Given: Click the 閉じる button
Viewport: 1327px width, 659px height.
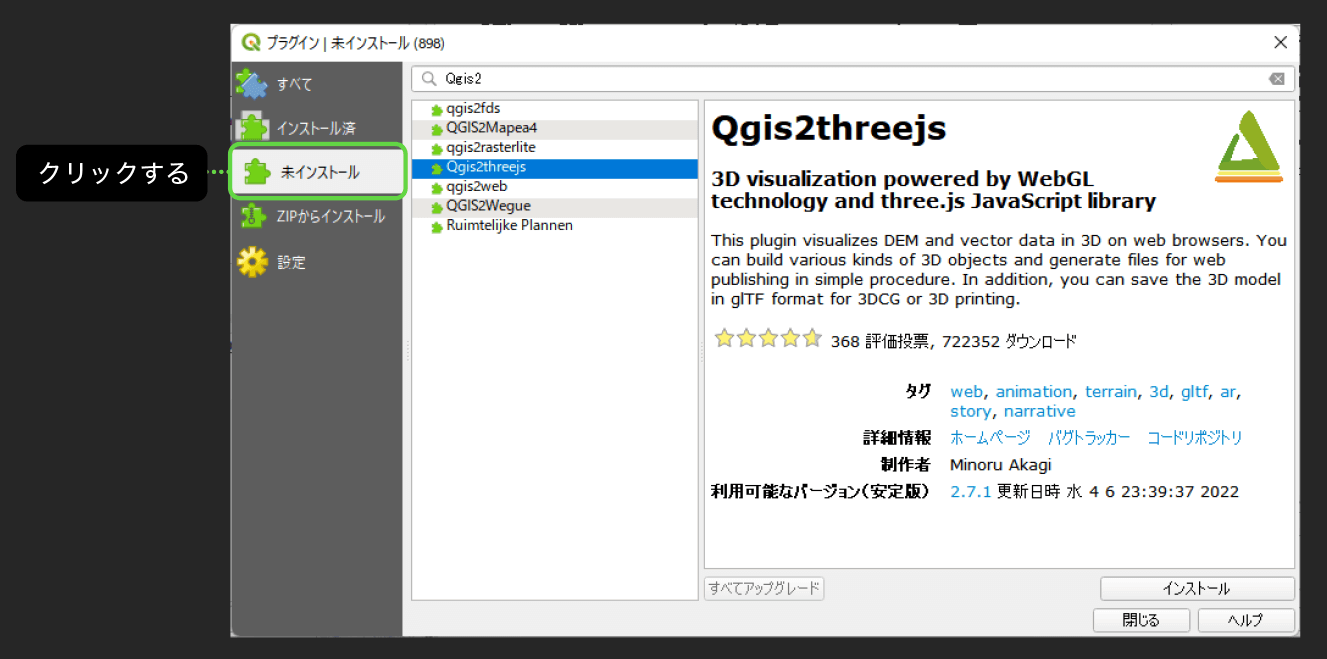Looking at the screenshot, I should coord(1141,620).
